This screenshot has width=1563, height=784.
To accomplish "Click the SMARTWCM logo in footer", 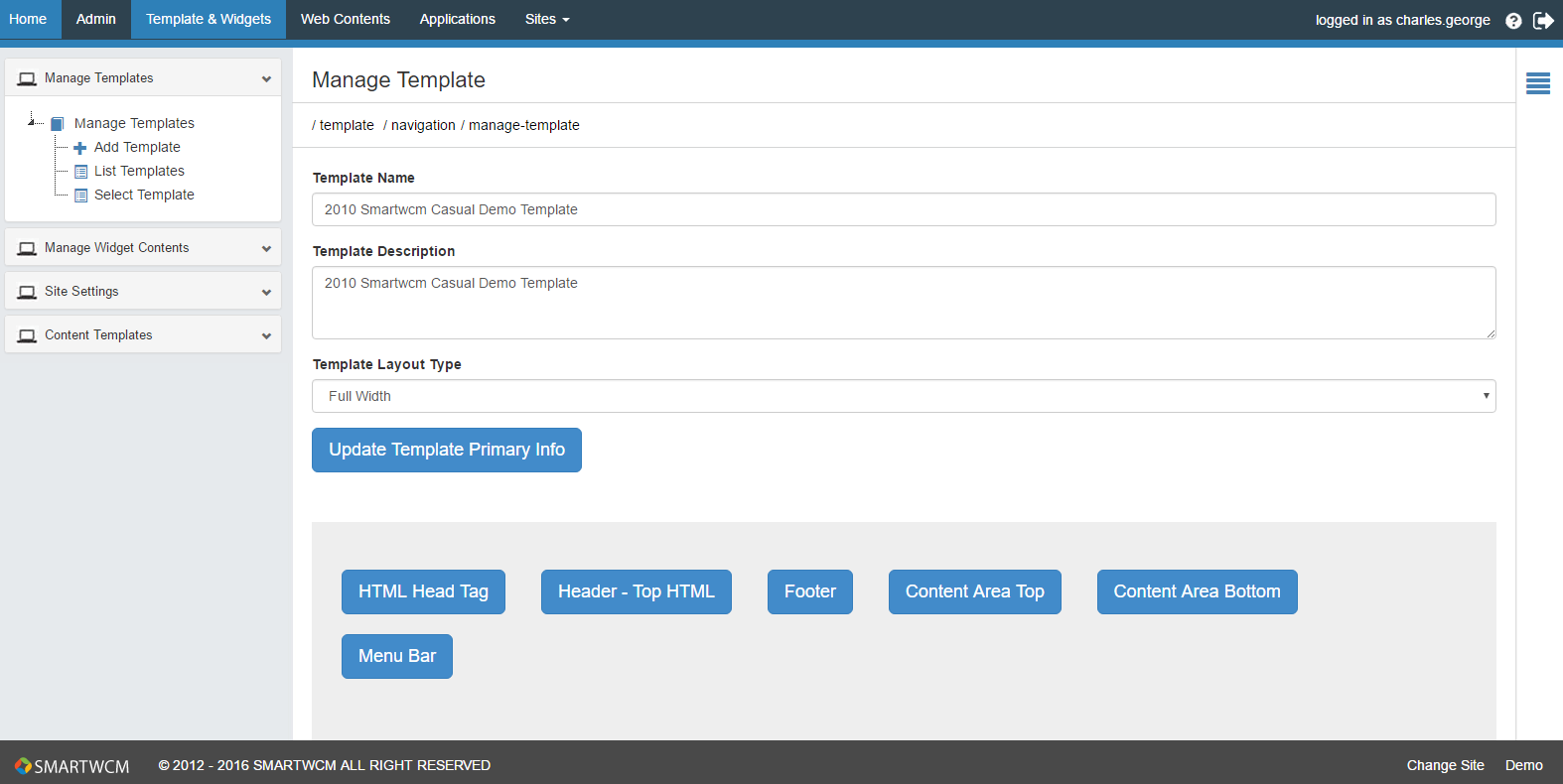I will 71,766.
